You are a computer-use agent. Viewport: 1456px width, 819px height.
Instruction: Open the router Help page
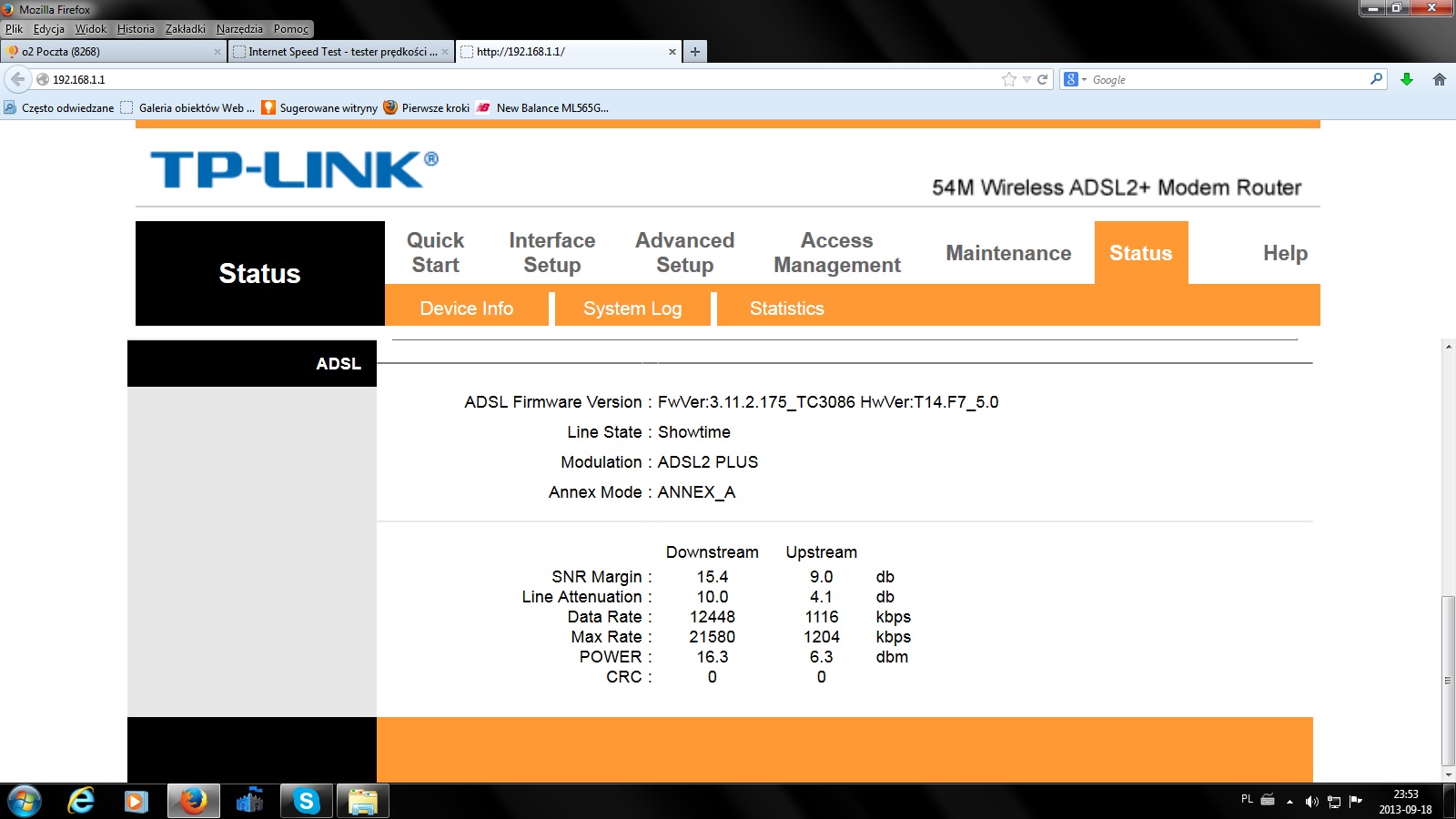(1285, 253)
